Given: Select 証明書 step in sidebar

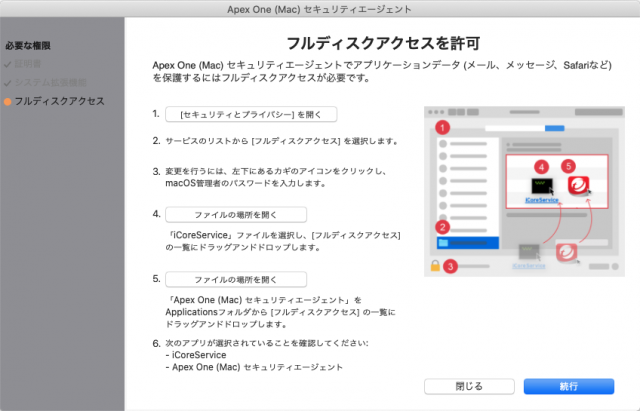Looking at the screenshot, I should tap(28, 64).
